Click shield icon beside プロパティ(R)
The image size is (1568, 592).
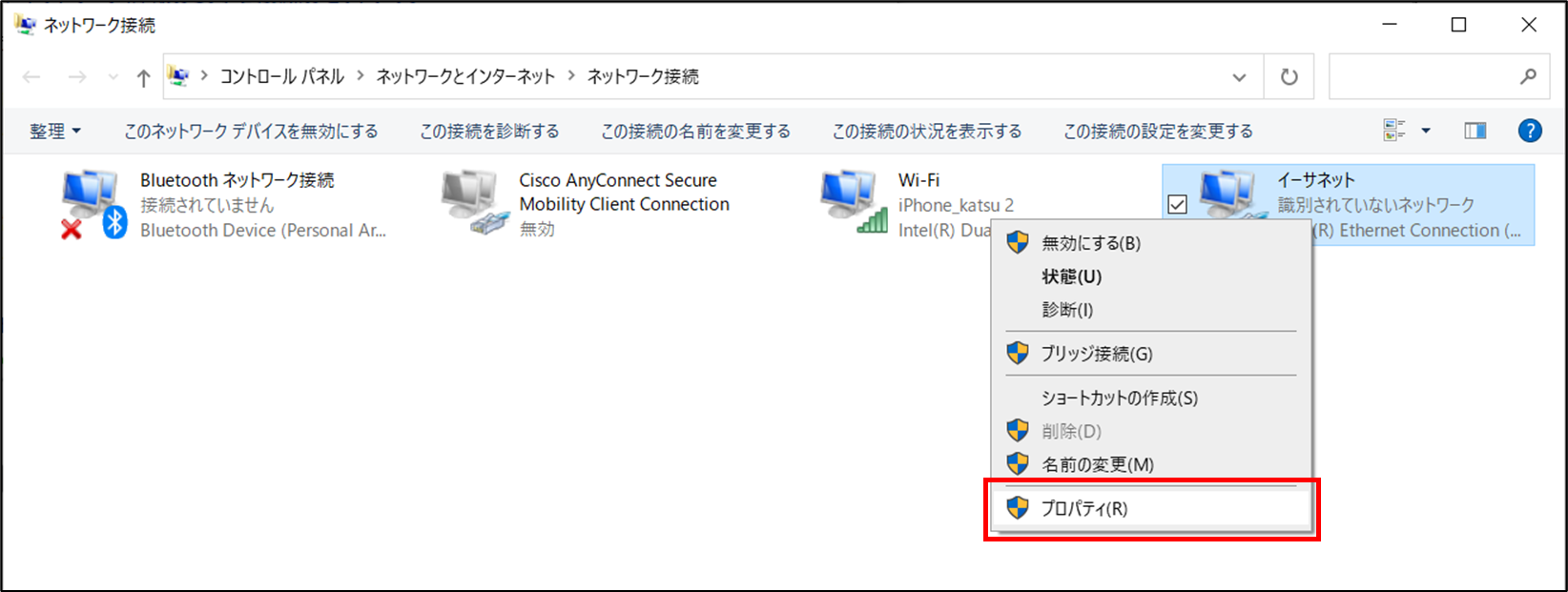1018,508
